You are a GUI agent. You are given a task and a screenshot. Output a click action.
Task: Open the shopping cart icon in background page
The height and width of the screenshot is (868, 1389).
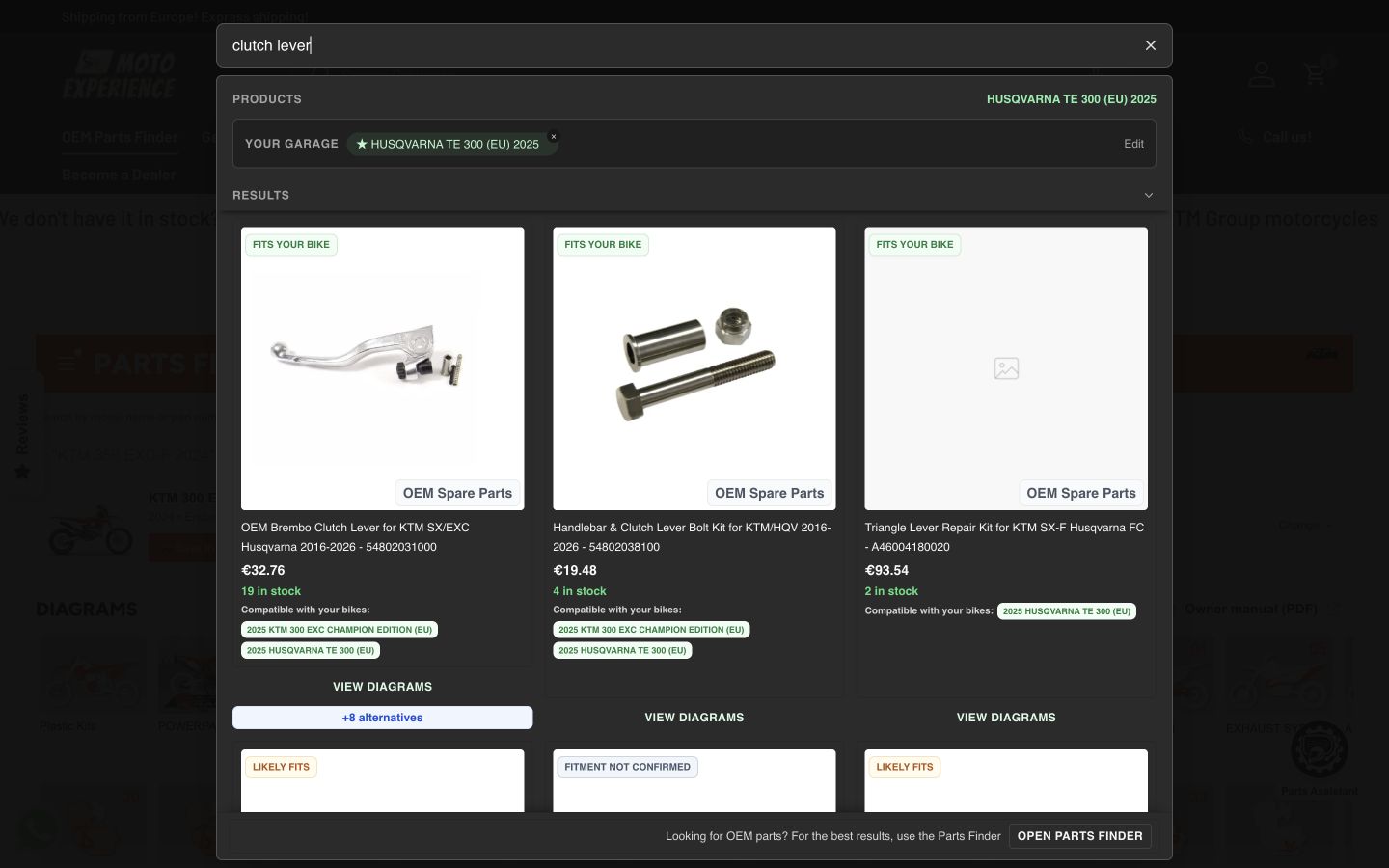click(x=1316, y=74)
